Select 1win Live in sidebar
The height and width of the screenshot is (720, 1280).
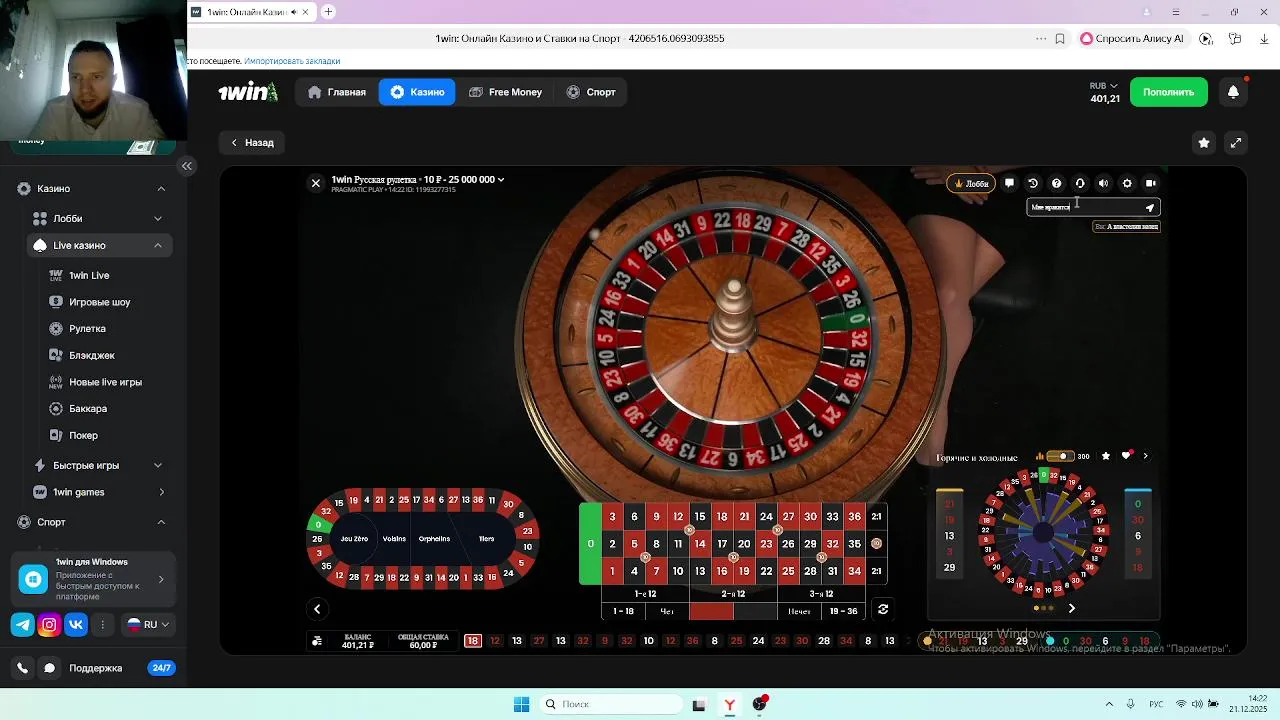pos(89,276)
